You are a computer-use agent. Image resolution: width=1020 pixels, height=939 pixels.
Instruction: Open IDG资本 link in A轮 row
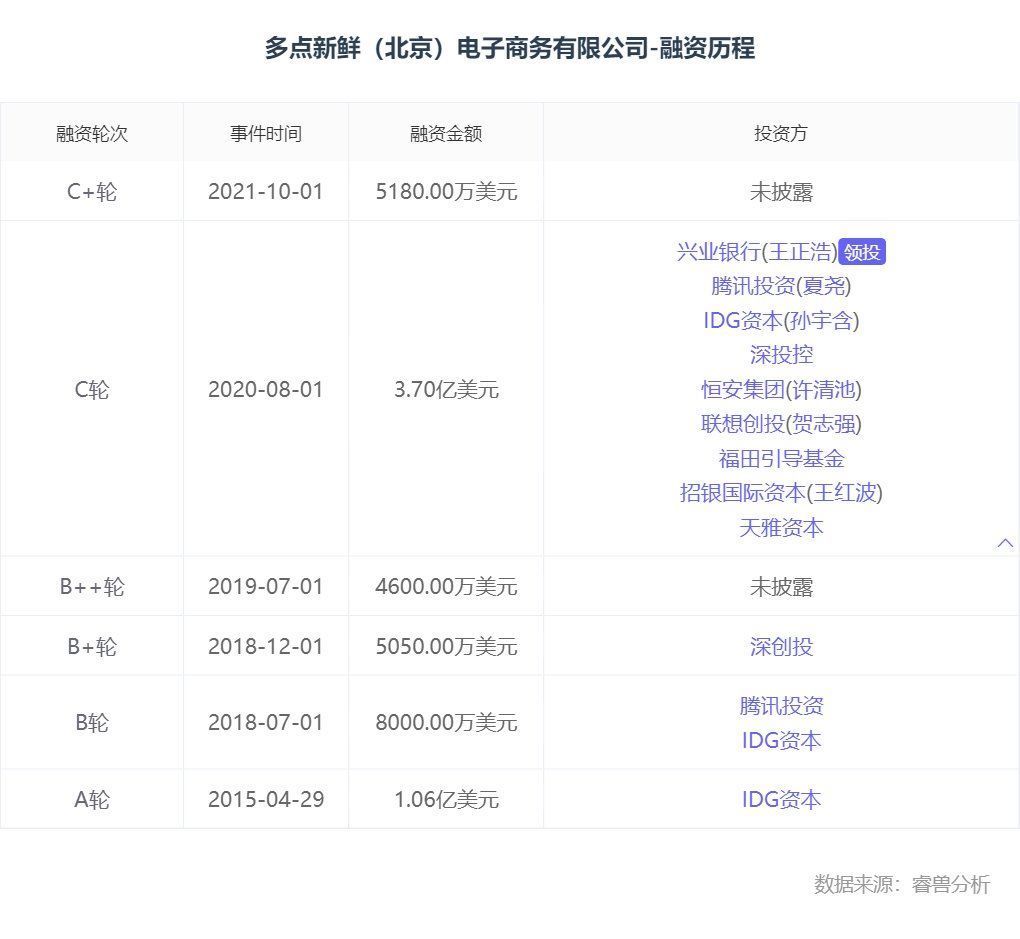point(781,799)
